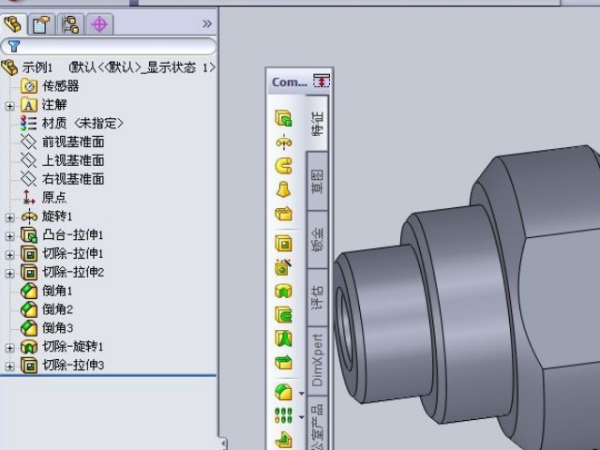This screenshot has width=600, height=450.
Task: Select the 凸台-拉伸1 feature
Action: click(73, 235)
